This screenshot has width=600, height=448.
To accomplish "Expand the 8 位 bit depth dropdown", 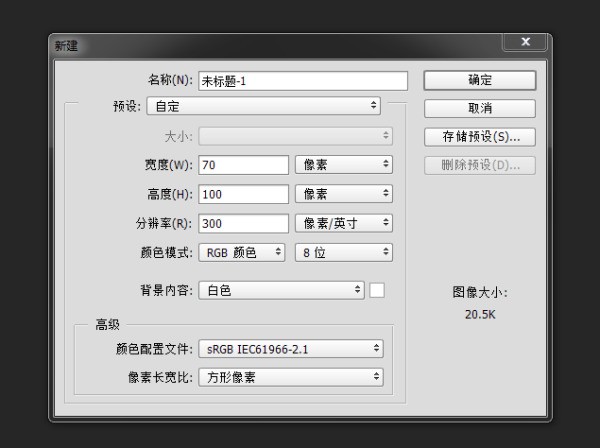I will (x=344, y=253).
